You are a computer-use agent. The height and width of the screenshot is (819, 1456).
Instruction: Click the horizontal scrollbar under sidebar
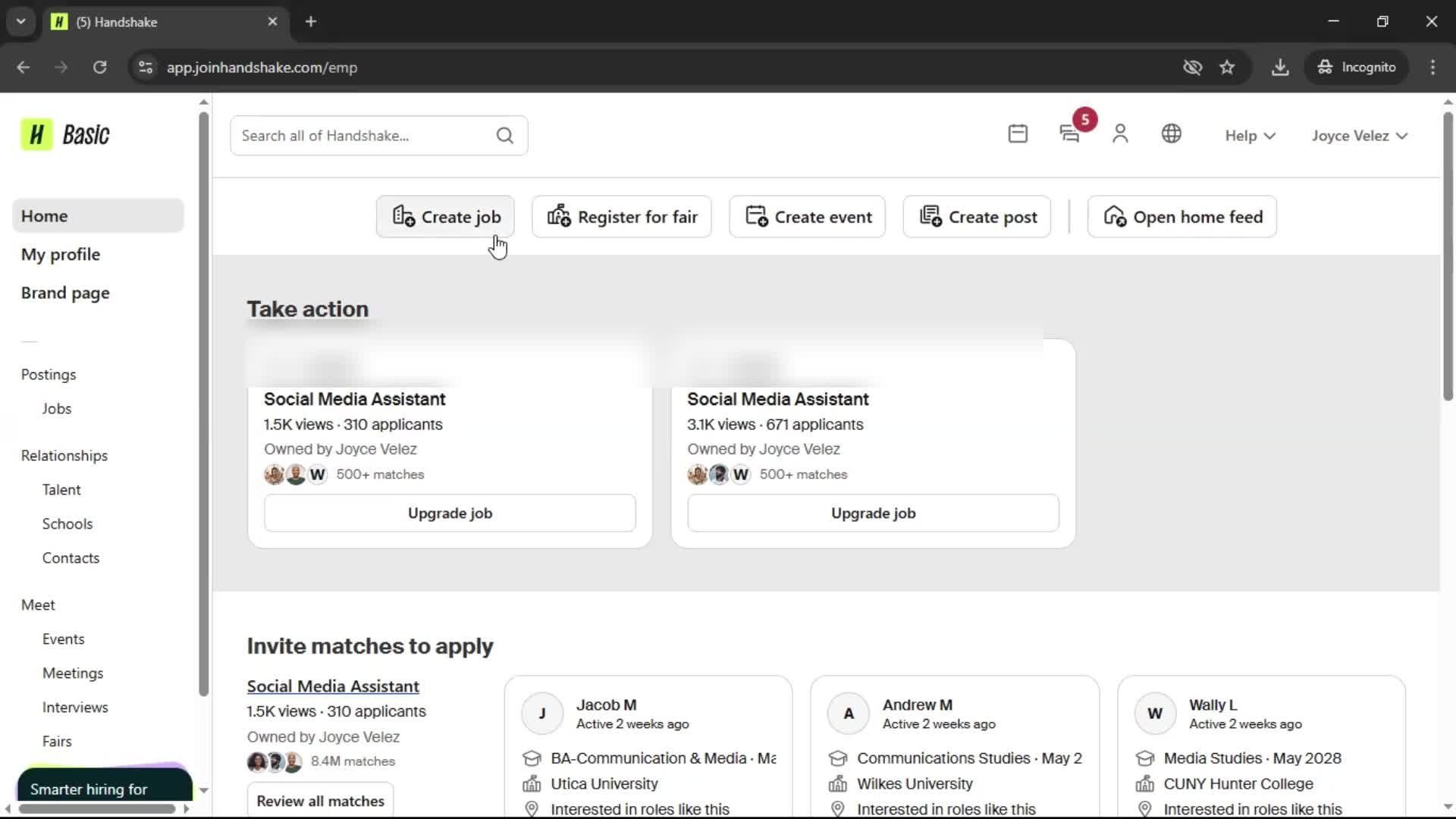click(x=97, y=808)
